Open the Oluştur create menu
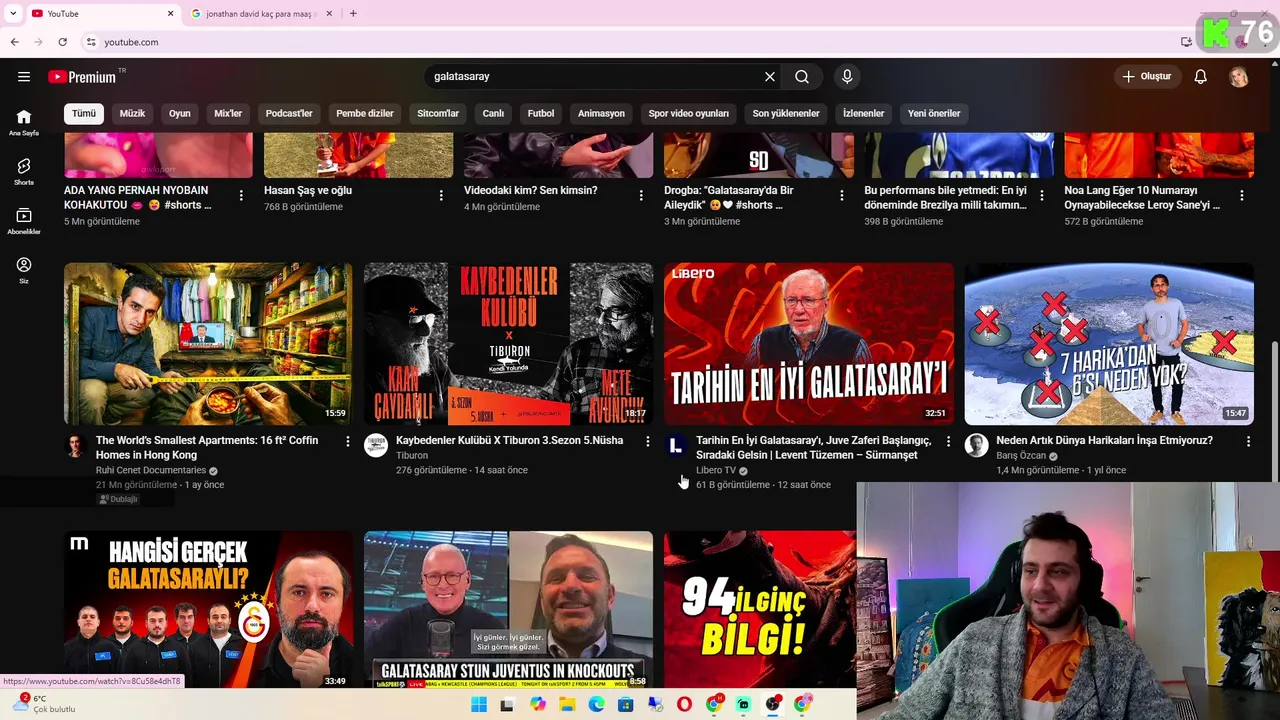The height and width of the screenshot is (720, 1280). click(x=1147, y=76)
